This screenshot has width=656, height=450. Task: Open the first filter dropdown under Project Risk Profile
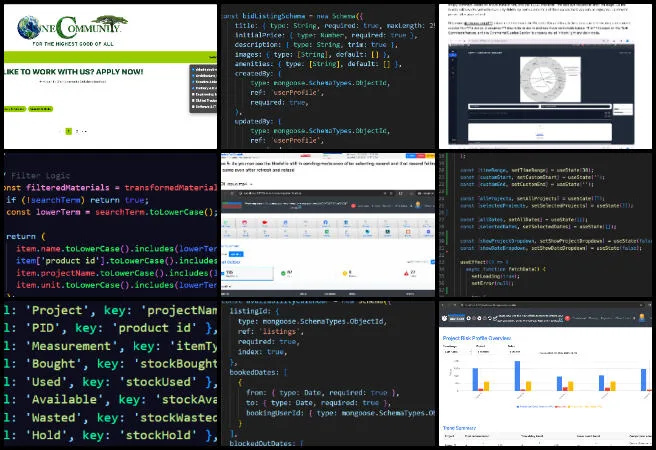tap(457, 352)
